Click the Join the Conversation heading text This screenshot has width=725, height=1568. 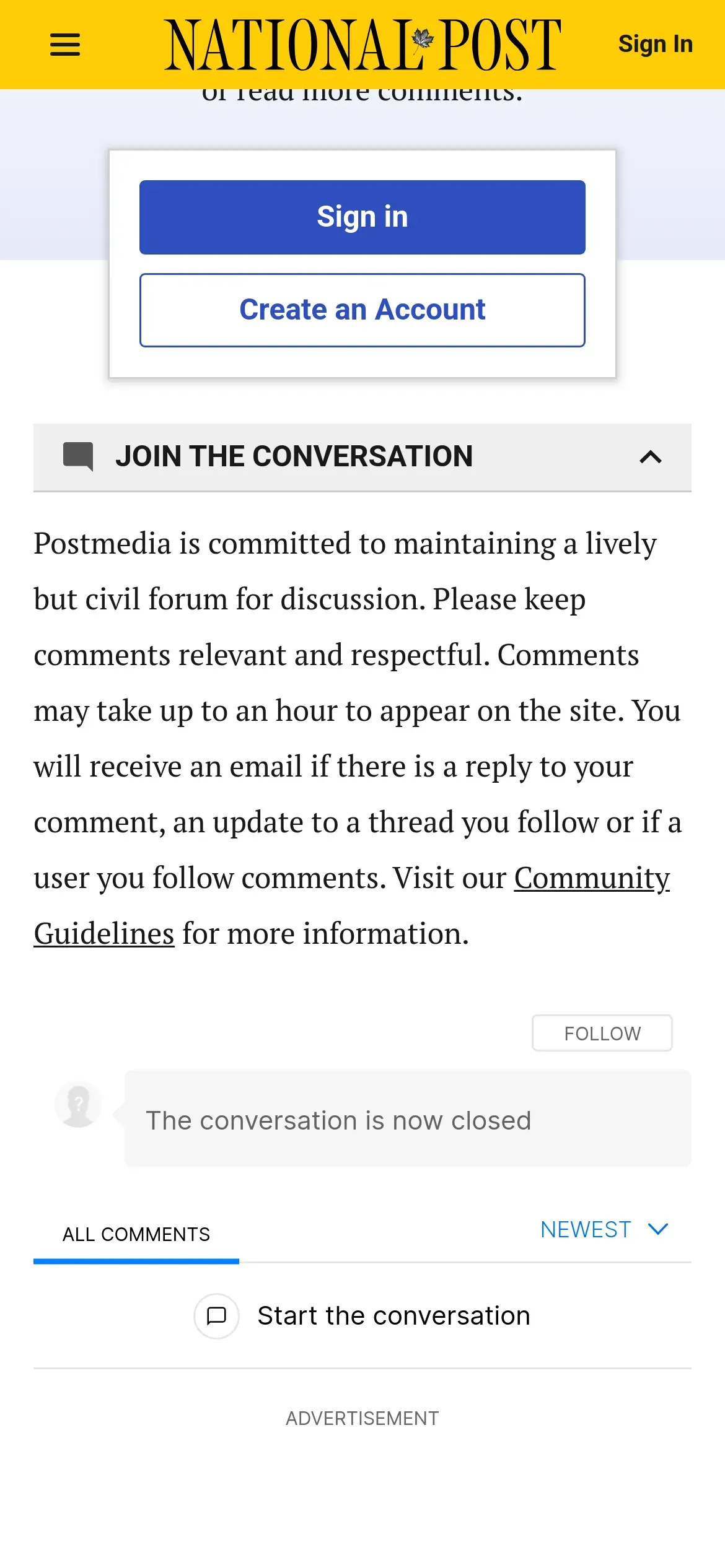[x=294, y=457]
